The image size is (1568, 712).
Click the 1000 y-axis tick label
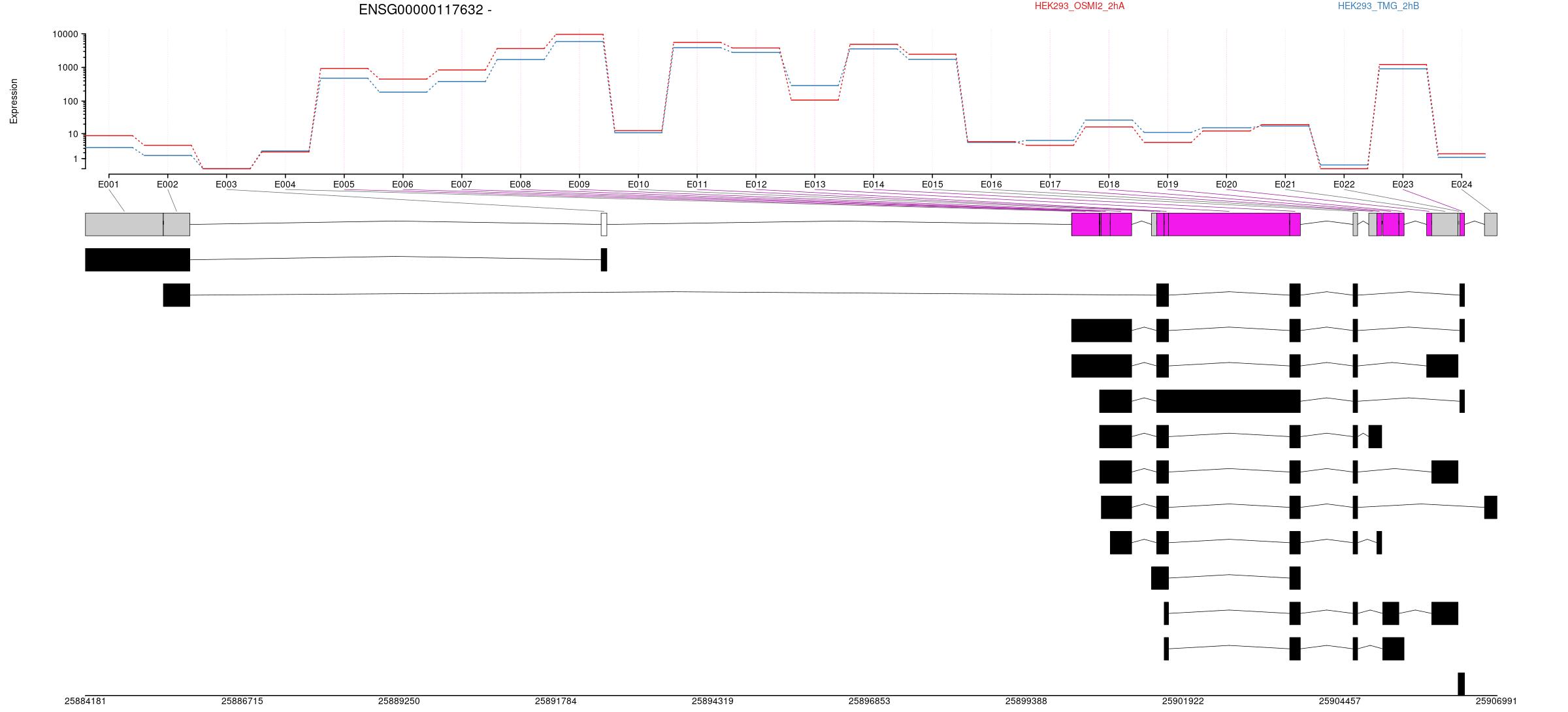[x=67, y=68]
